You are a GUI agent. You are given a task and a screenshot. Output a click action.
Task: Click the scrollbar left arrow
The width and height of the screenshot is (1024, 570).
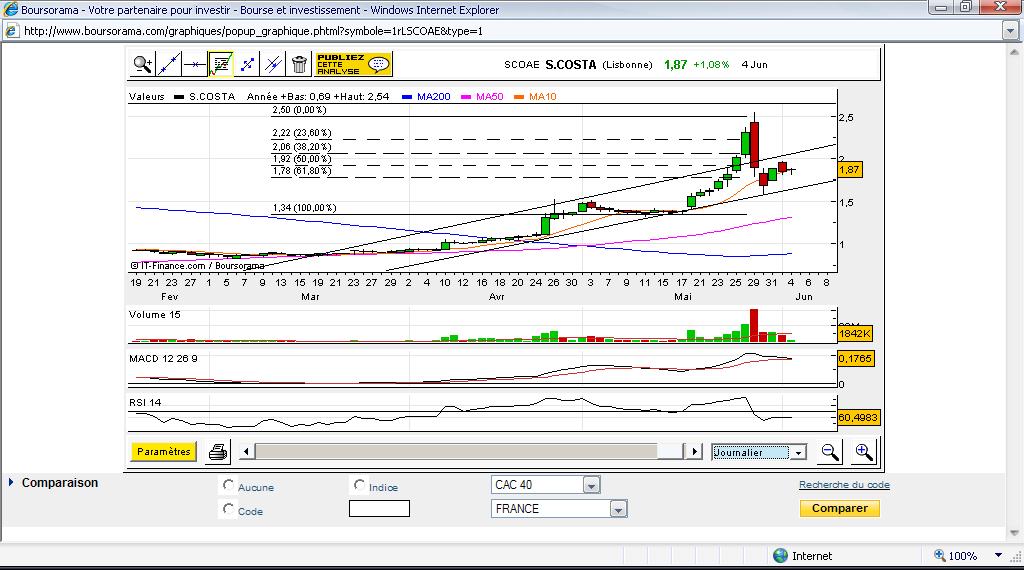246,451
